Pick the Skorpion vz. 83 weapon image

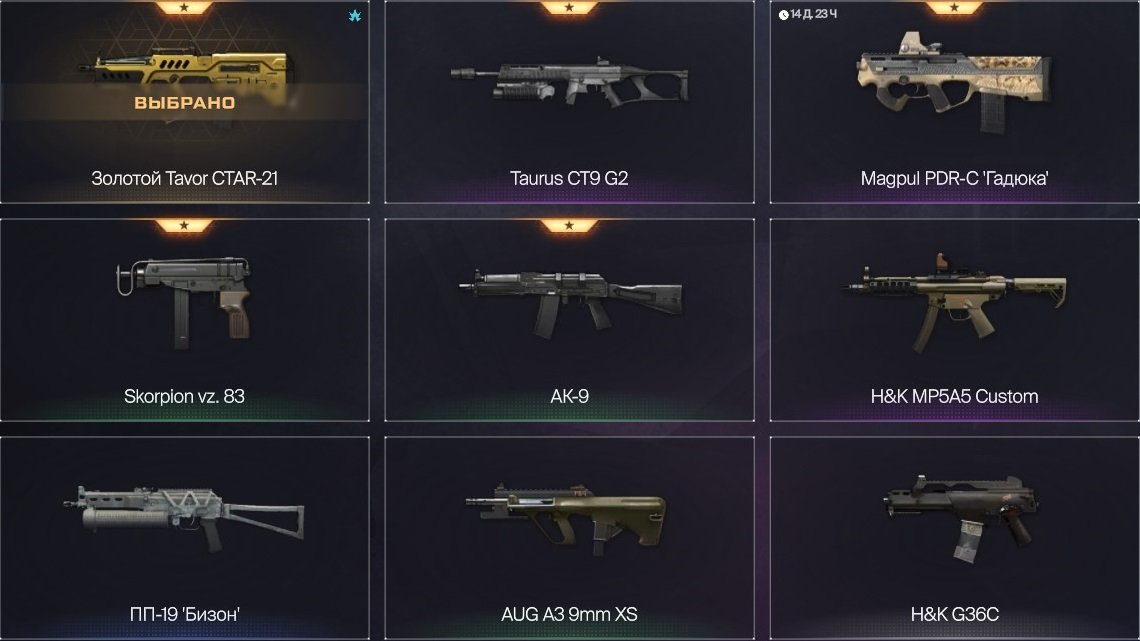[x=185, y=302]
